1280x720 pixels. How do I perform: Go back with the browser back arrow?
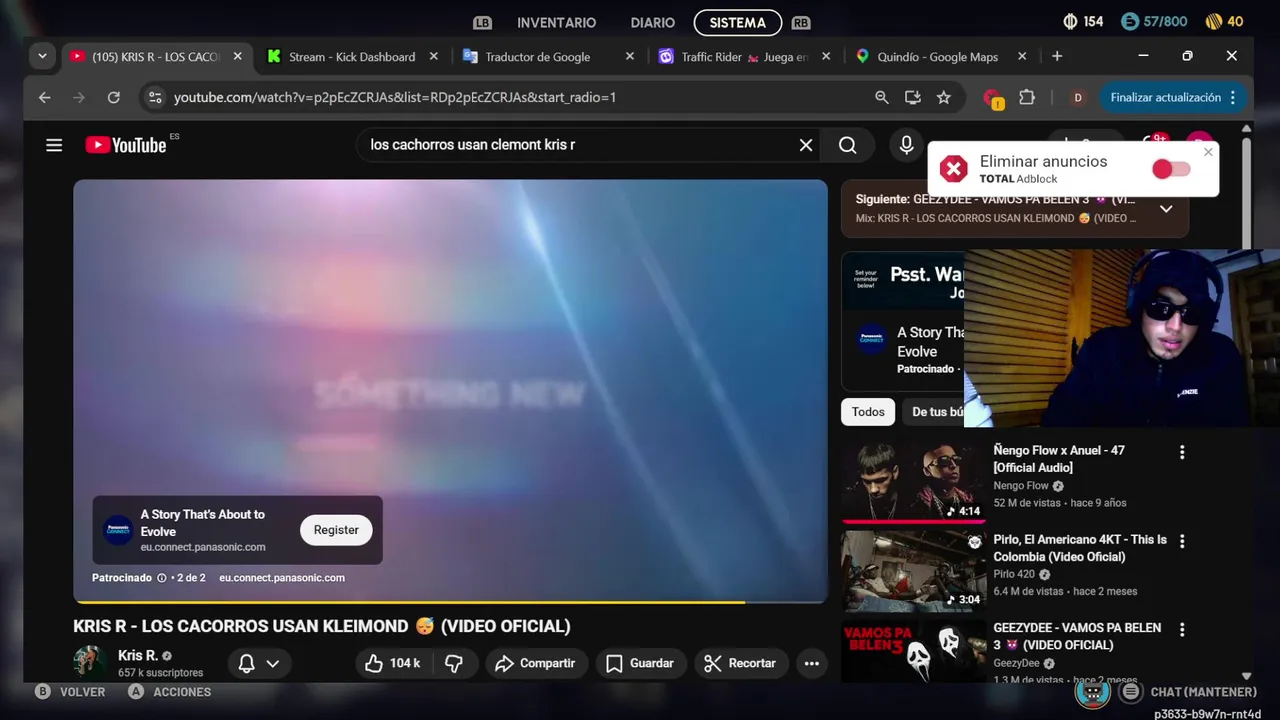44,97
